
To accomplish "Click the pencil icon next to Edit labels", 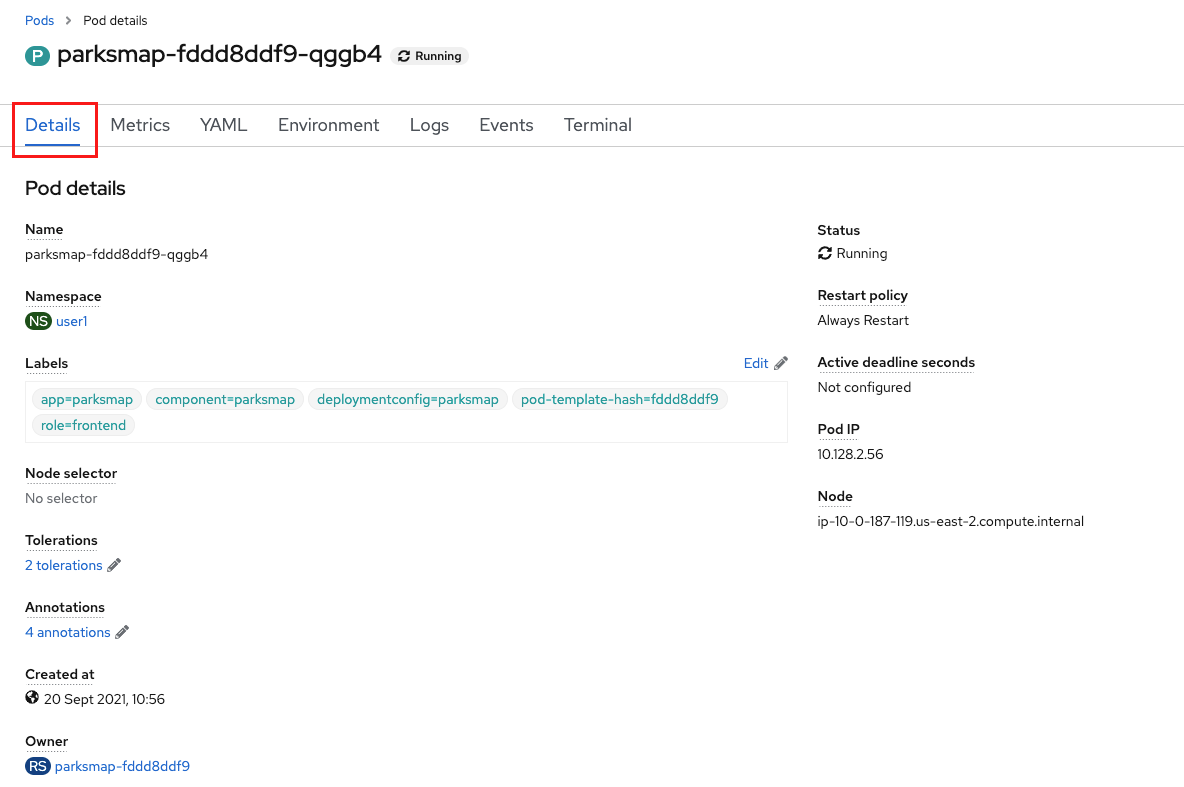I will point(781,363).
